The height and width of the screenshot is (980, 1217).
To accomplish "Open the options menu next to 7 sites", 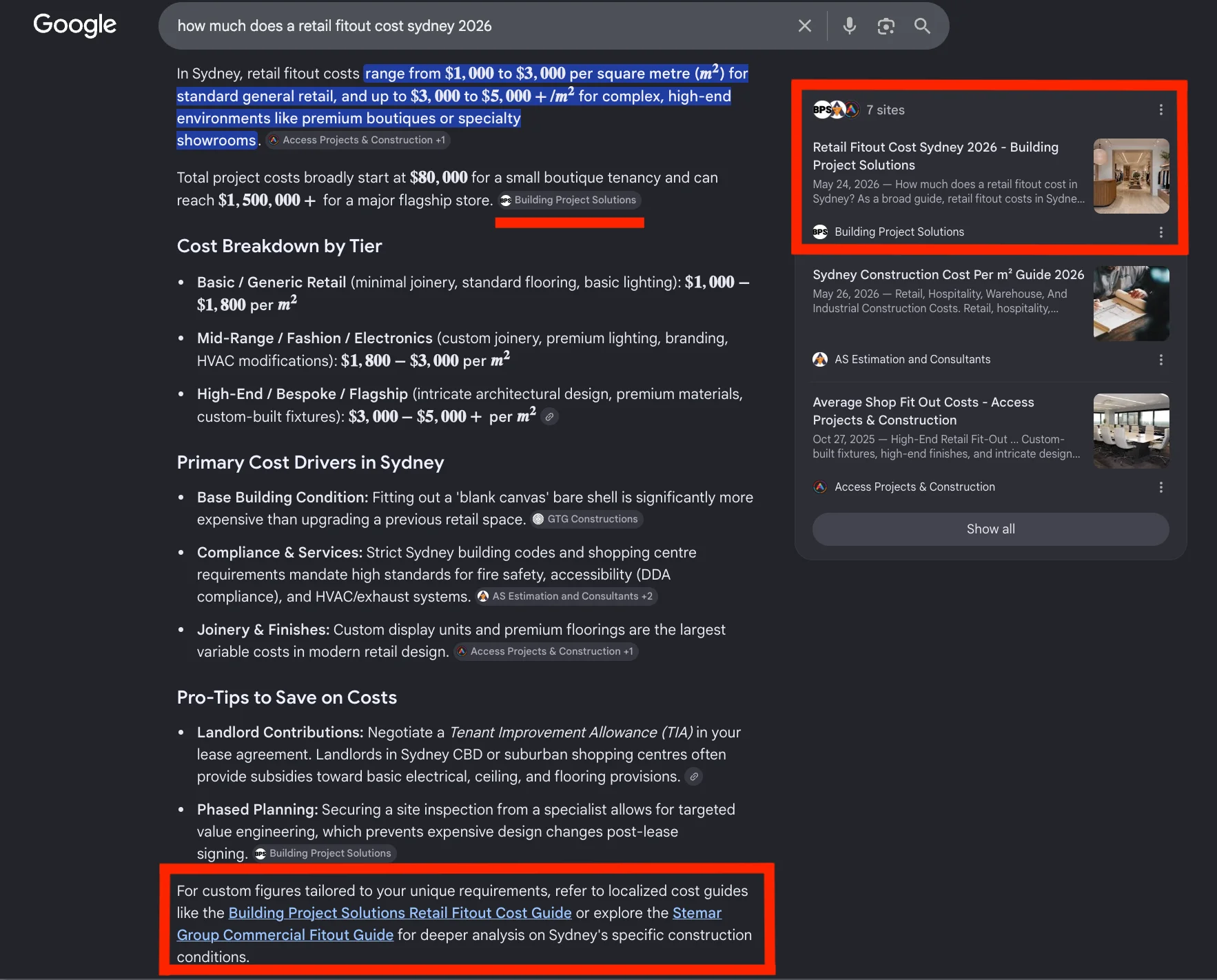I will [x=1160, y=110].
